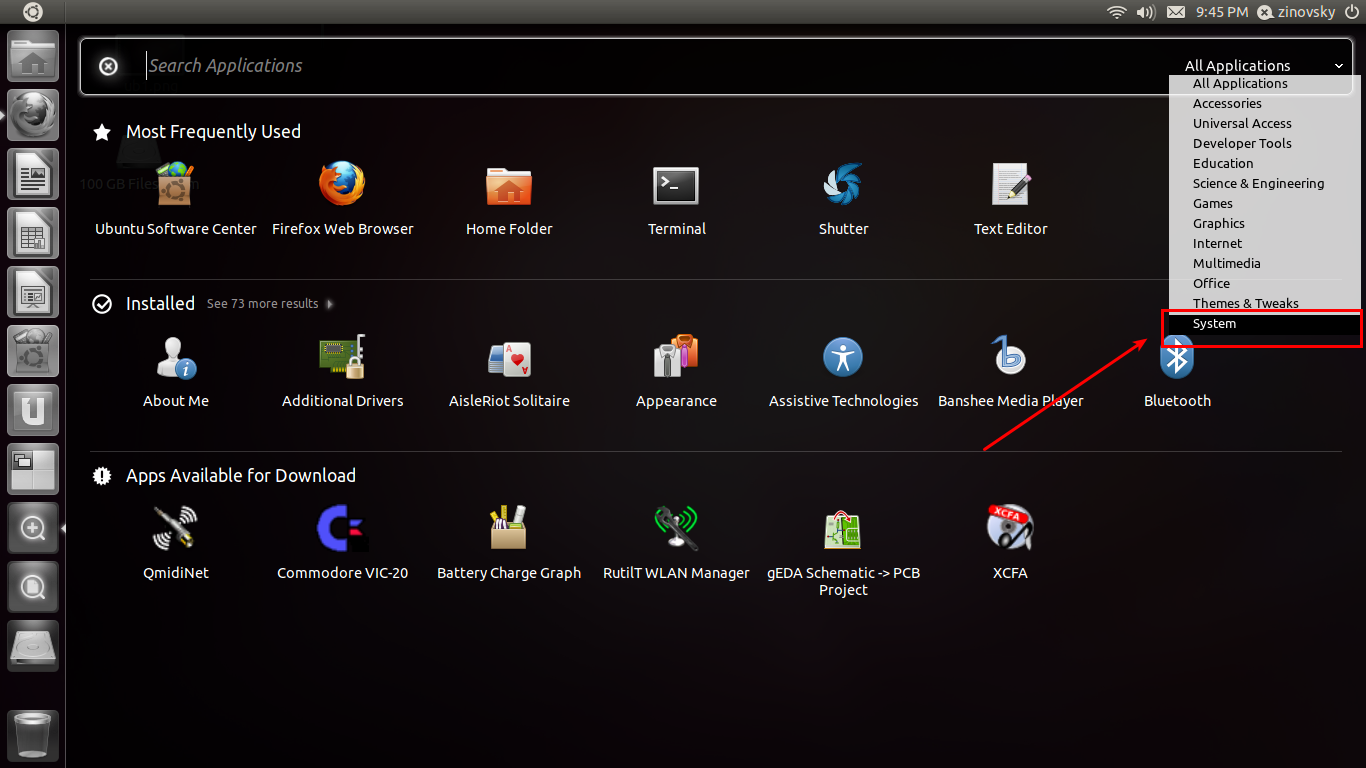This screenshot has height=768, width=1366.
Task: Open the Bluetooth settings app
Action: 1177,372
